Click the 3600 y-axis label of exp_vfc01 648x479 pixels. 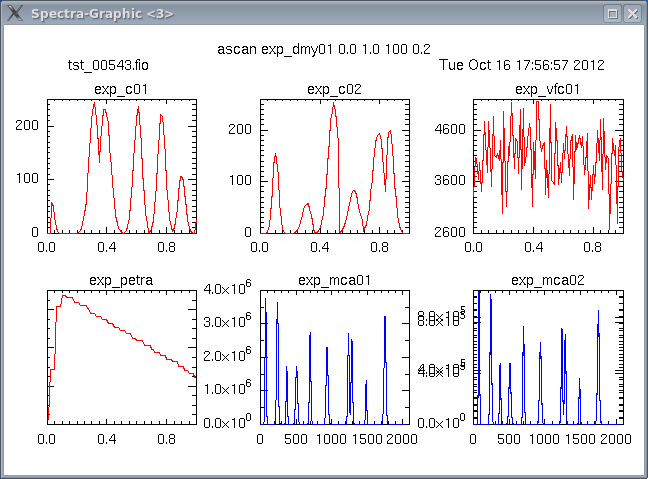click(x=450, y=181)
